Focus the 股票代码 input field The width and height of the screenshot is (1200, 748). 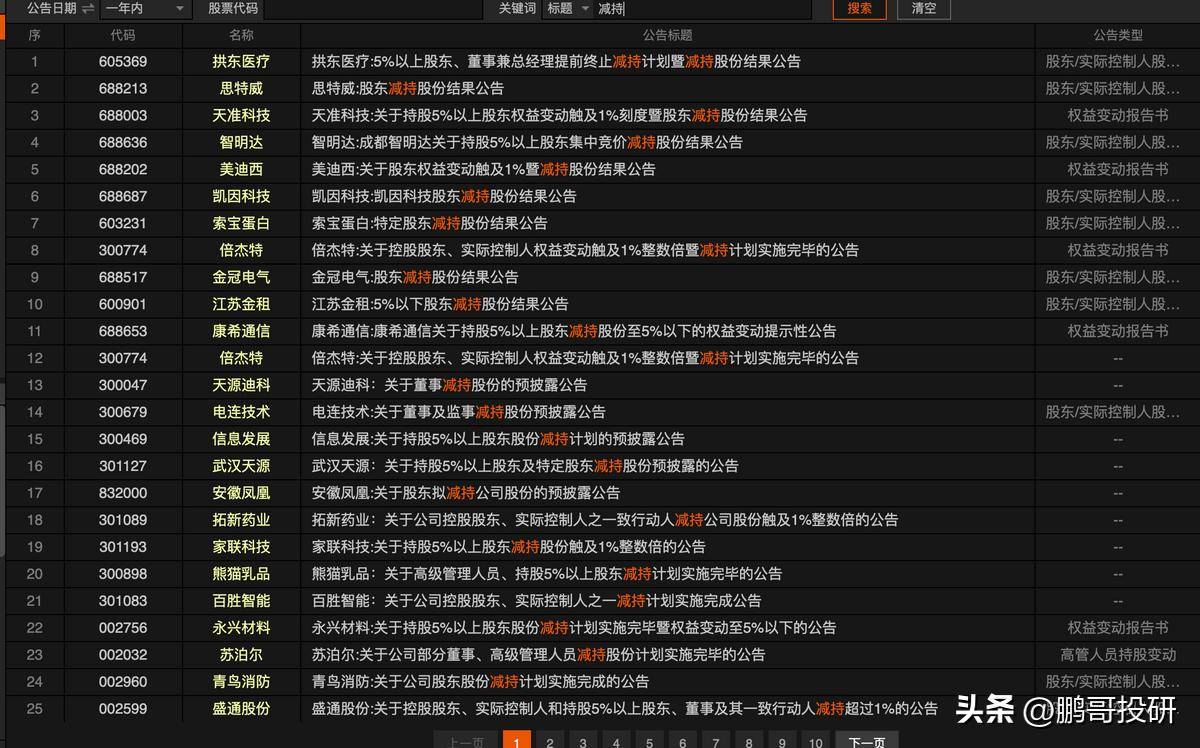click(x=372, y=8)
